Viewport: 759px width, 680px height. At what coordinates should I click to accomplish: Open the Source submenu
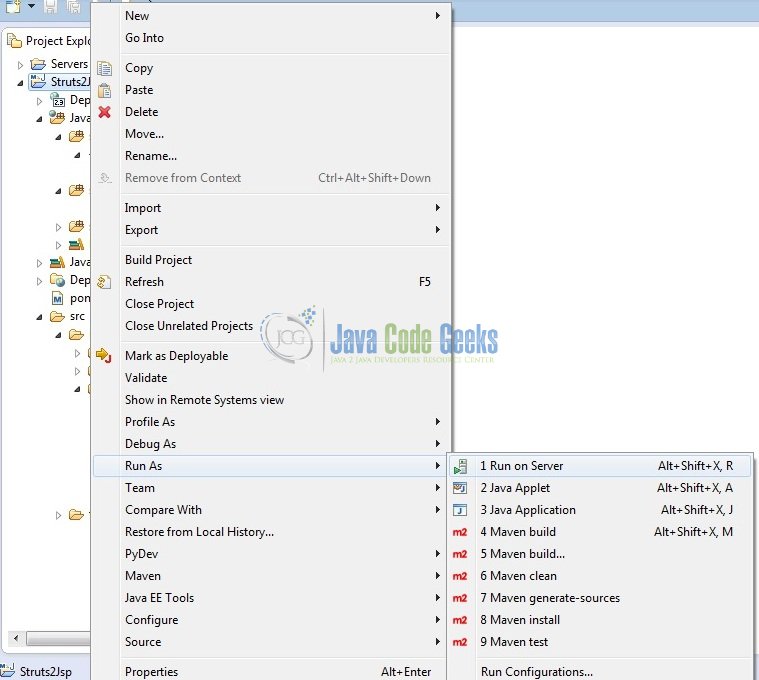270,642
